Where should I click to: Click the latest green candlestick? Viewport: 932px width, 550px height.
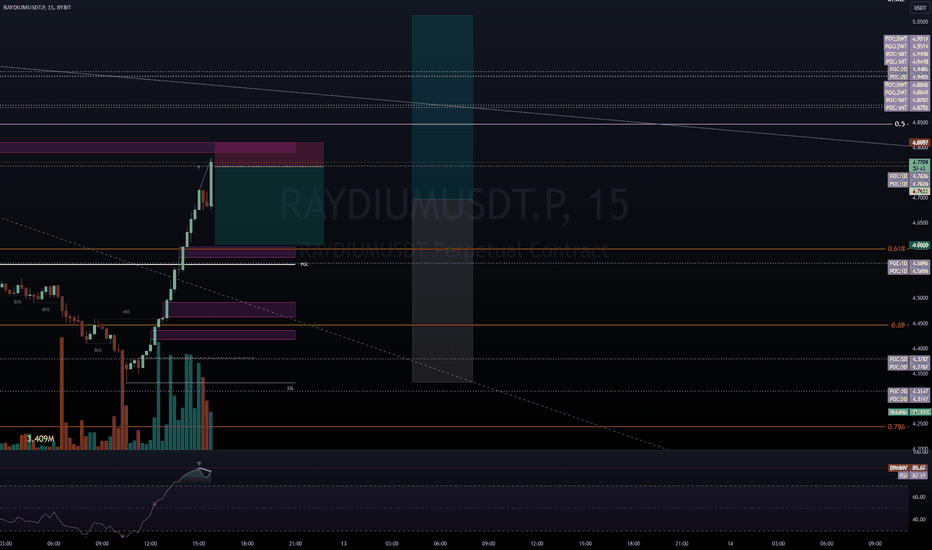211,184
